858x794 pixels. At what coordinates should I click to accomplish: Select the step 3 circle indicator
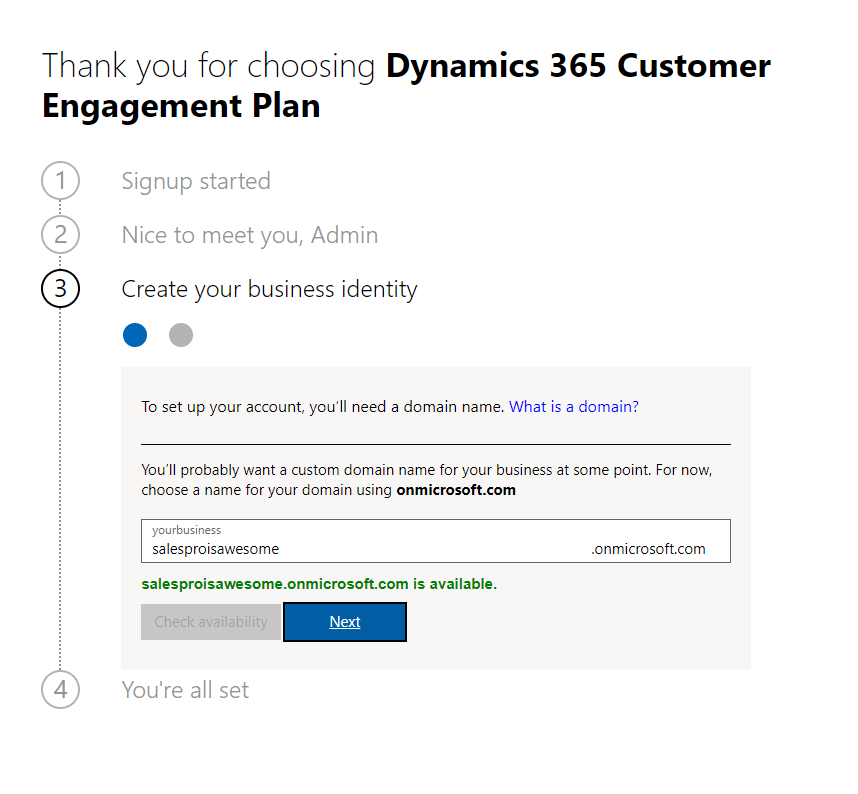[60, 289]
